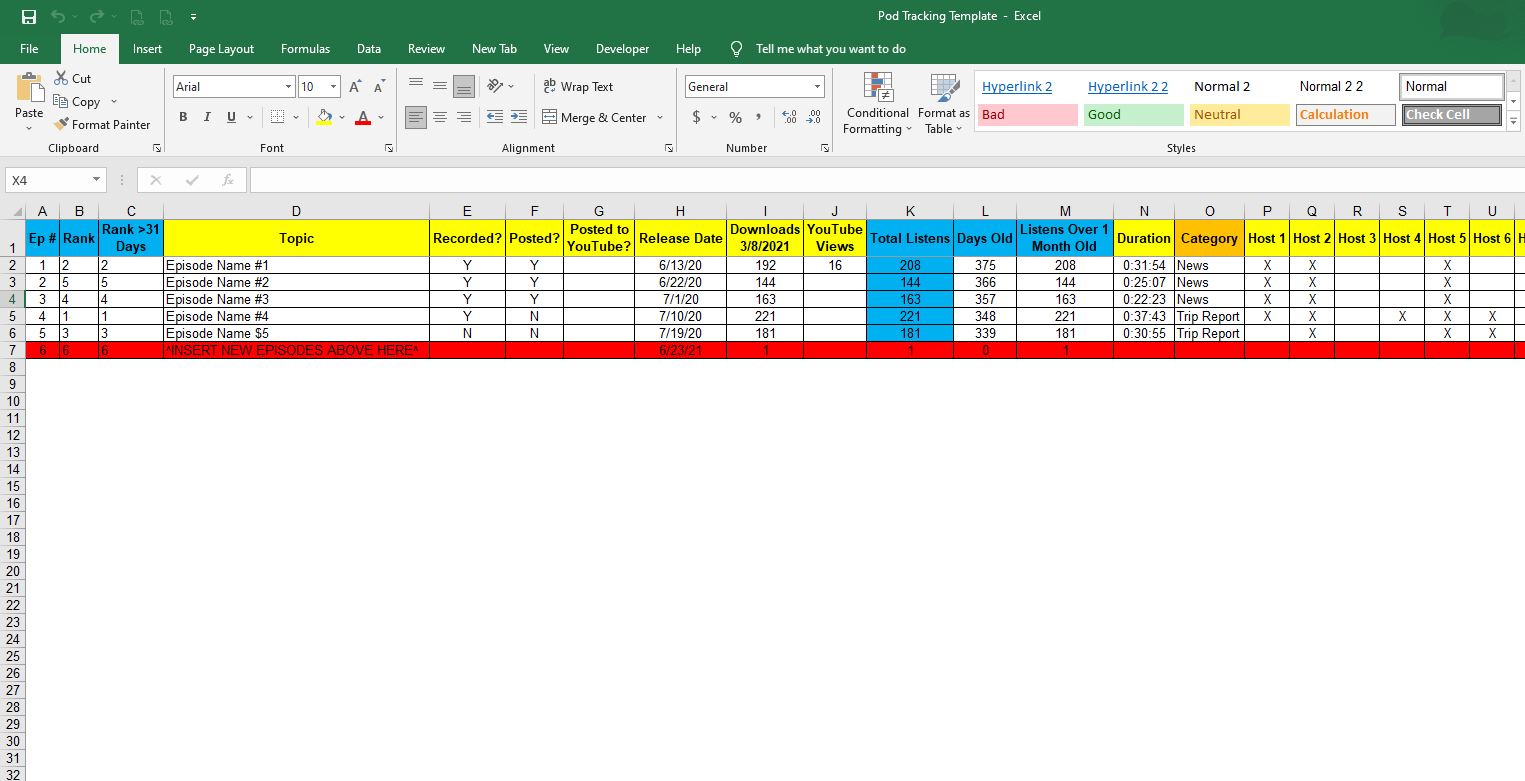This screenshot has height=781, width=1525.
Task: Open the font size dropdown
Action: click(x=332, y=87)
